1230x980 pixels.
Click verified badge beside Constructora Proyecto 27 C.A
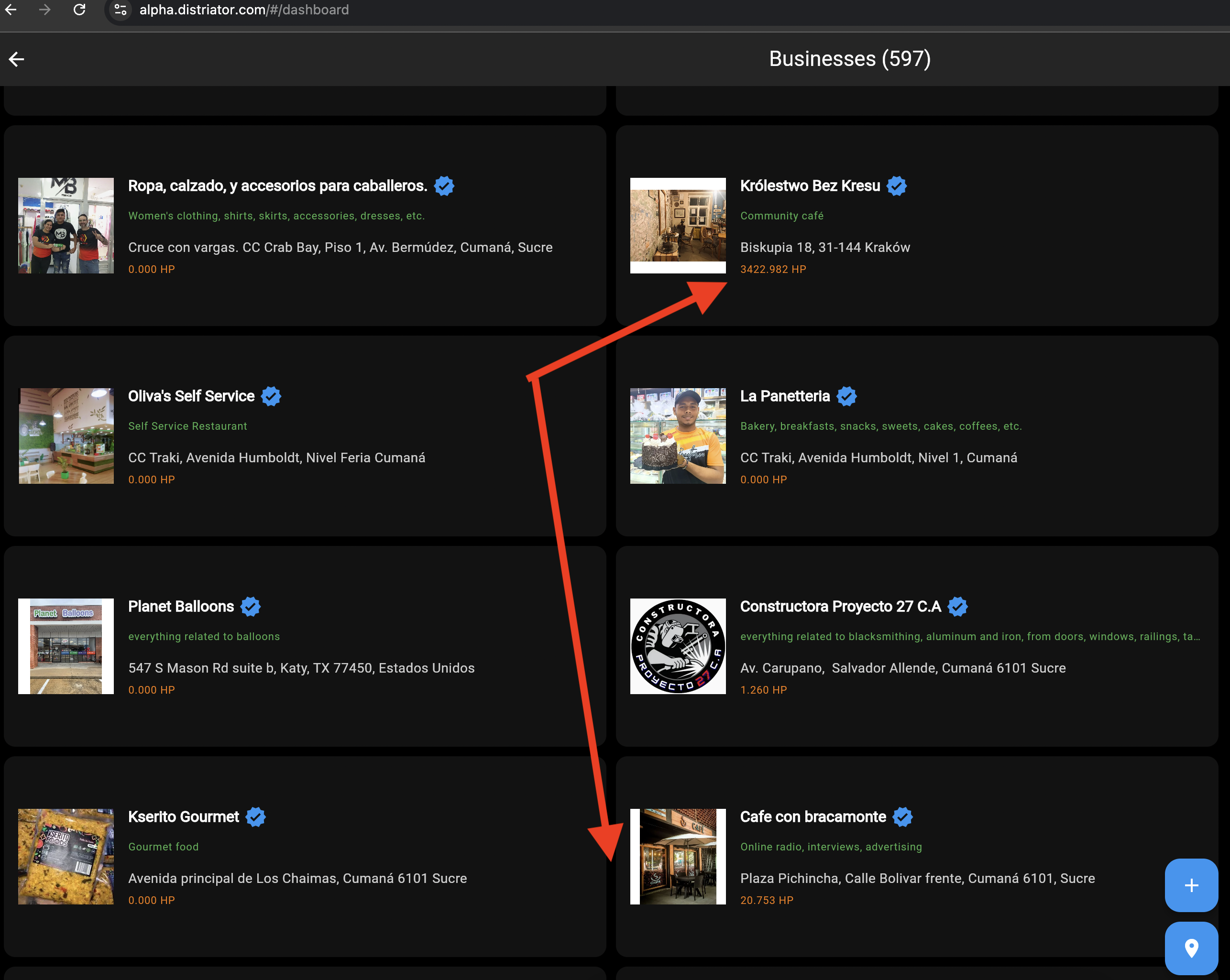pyautogui.click(x=958, y=606)
